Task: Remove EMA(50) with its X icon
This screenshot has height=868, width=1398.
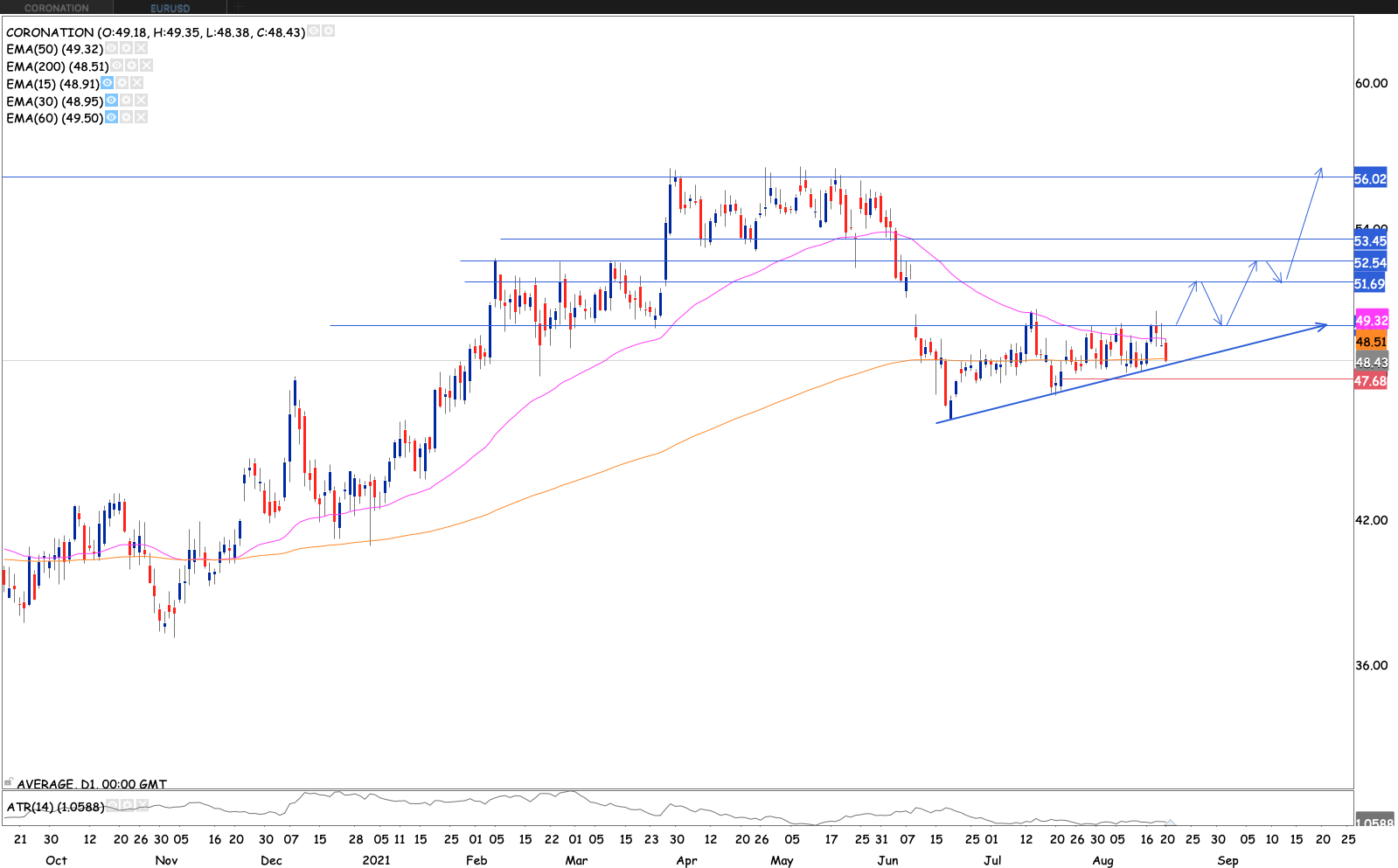Action: click(x=141, y=49)
